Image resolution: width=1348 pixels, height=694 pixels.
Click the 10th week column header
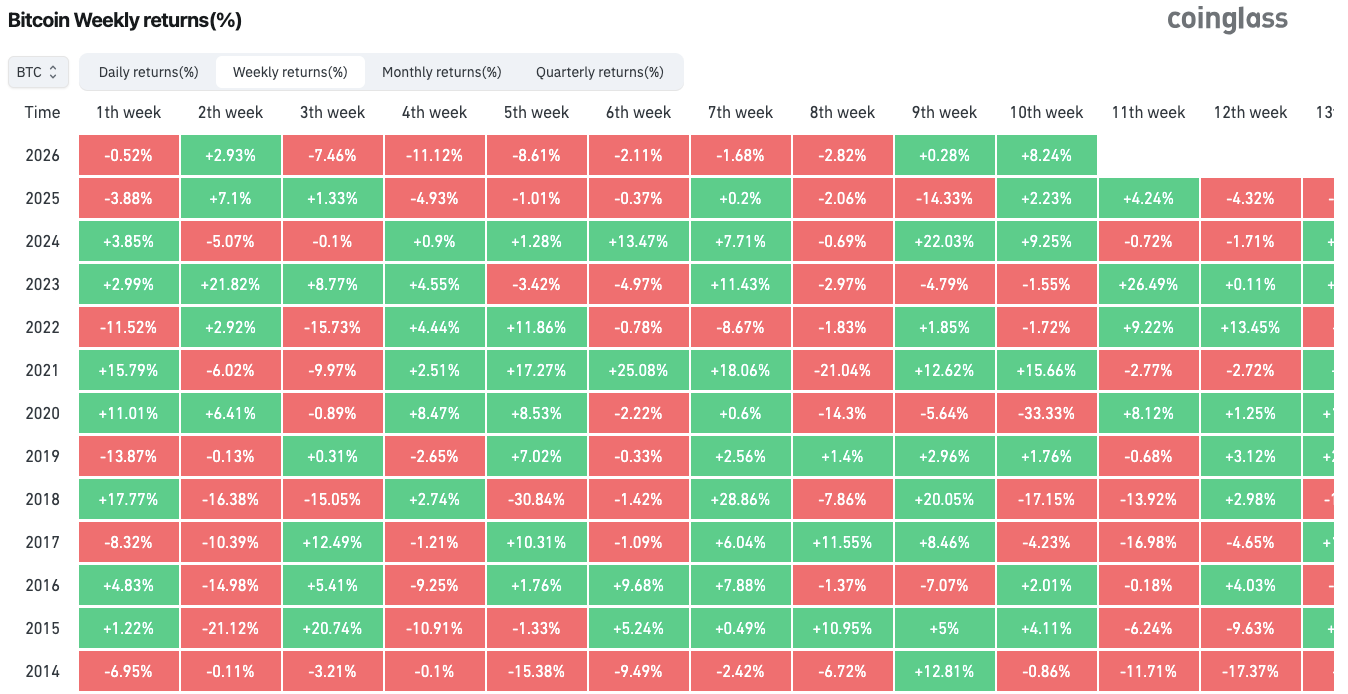click(1046, 112)
